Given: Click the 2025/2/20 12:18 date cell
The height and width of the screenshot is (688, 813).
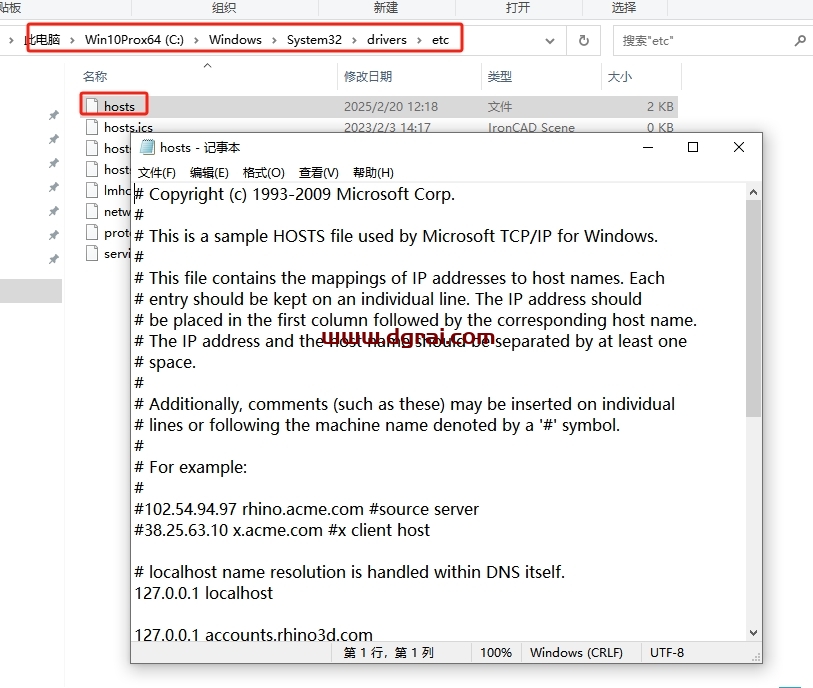Looking at the screenshot, I should tap(391, 107).
